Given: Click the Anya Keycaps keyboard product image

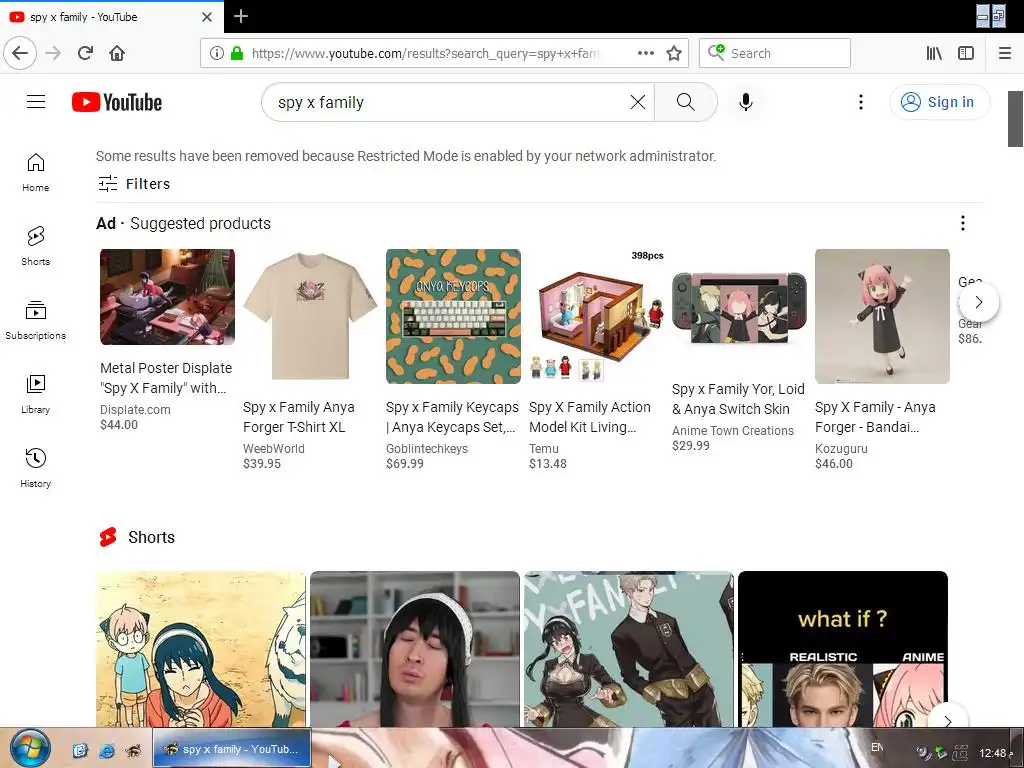Looking at the screenshot, I should [453, 316].
